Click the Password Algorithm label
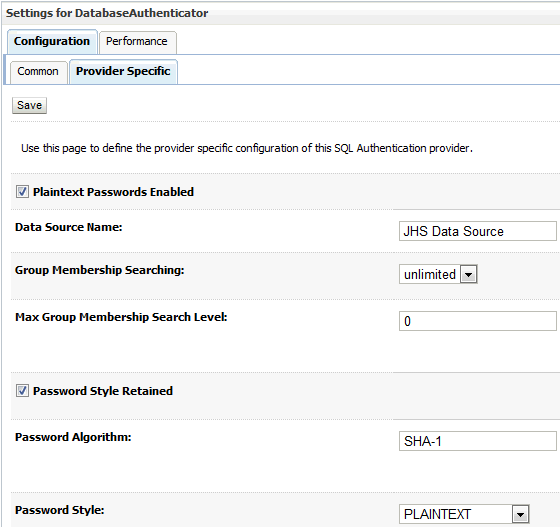Image resolution: width=560 pixels, height=527 pixels. 73,437
